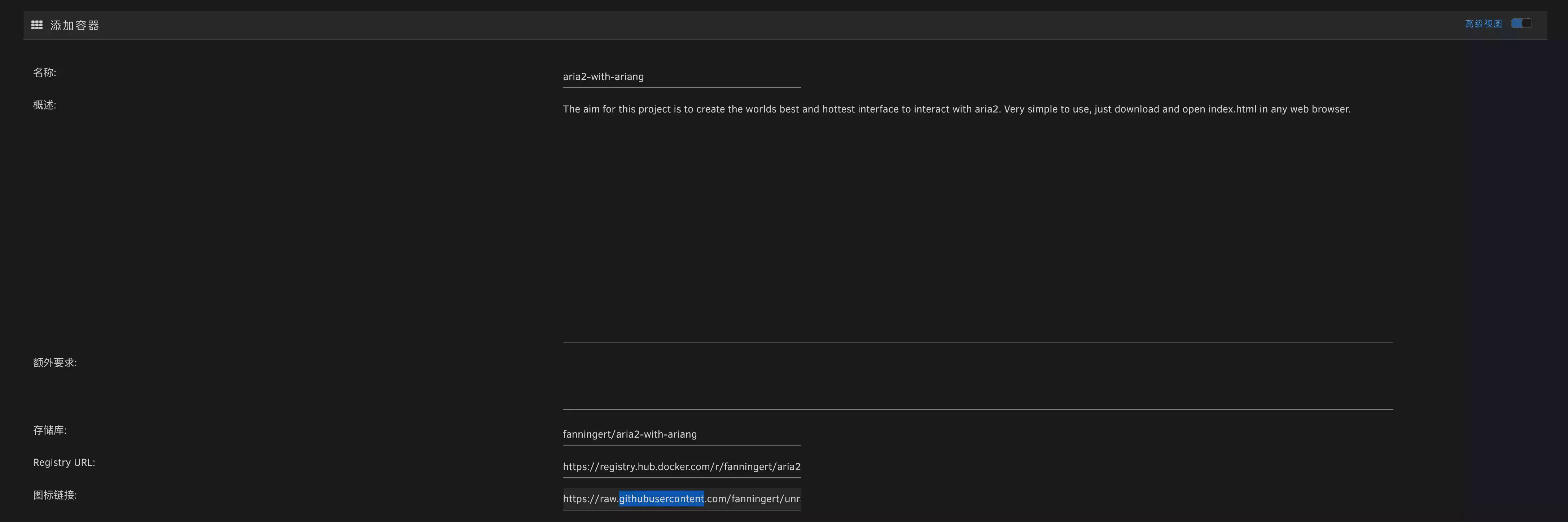Viewport: 1568px width, 522px height.
Task: Focus the 名称 field containing aria2-with-ariang
Action: click(681, 77)
